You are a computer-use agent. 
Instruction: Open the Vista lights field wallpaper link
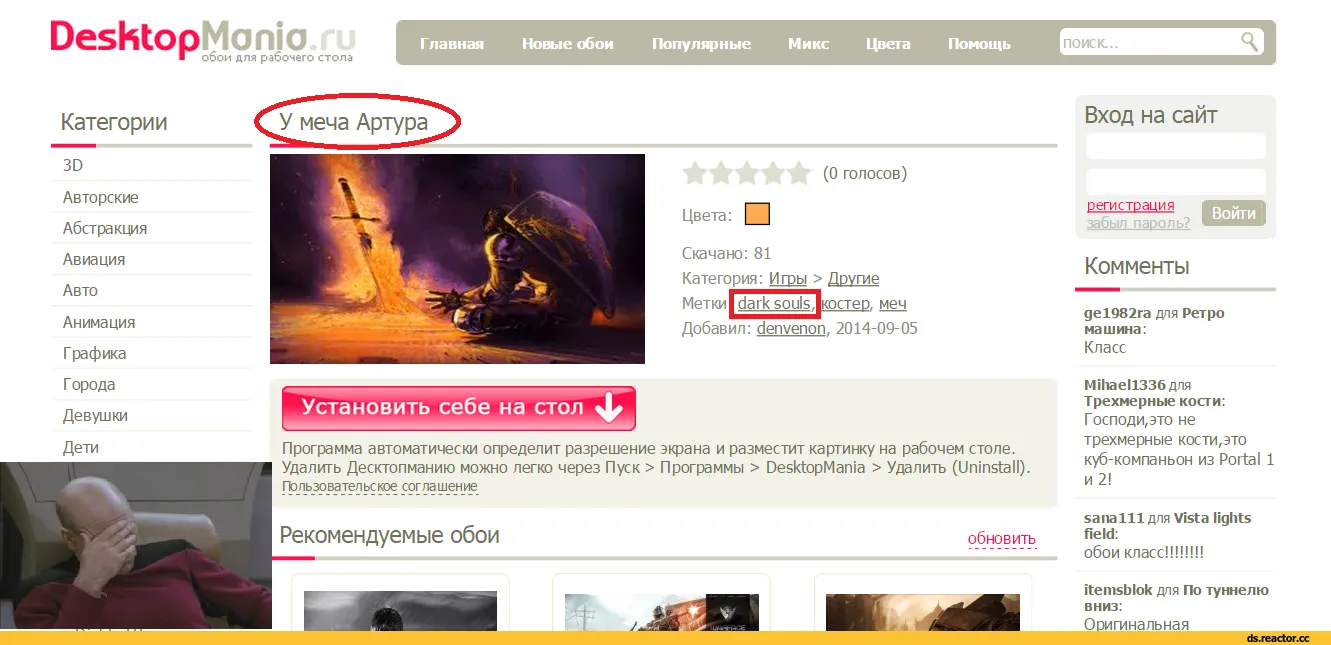tap(1168, 526)
